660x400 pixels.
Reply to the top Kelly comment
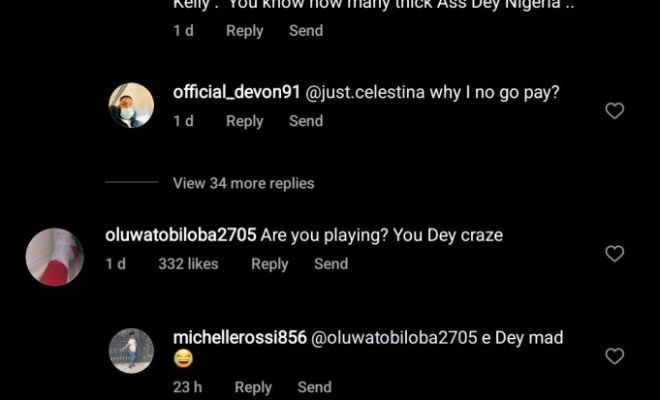(244, 31)
